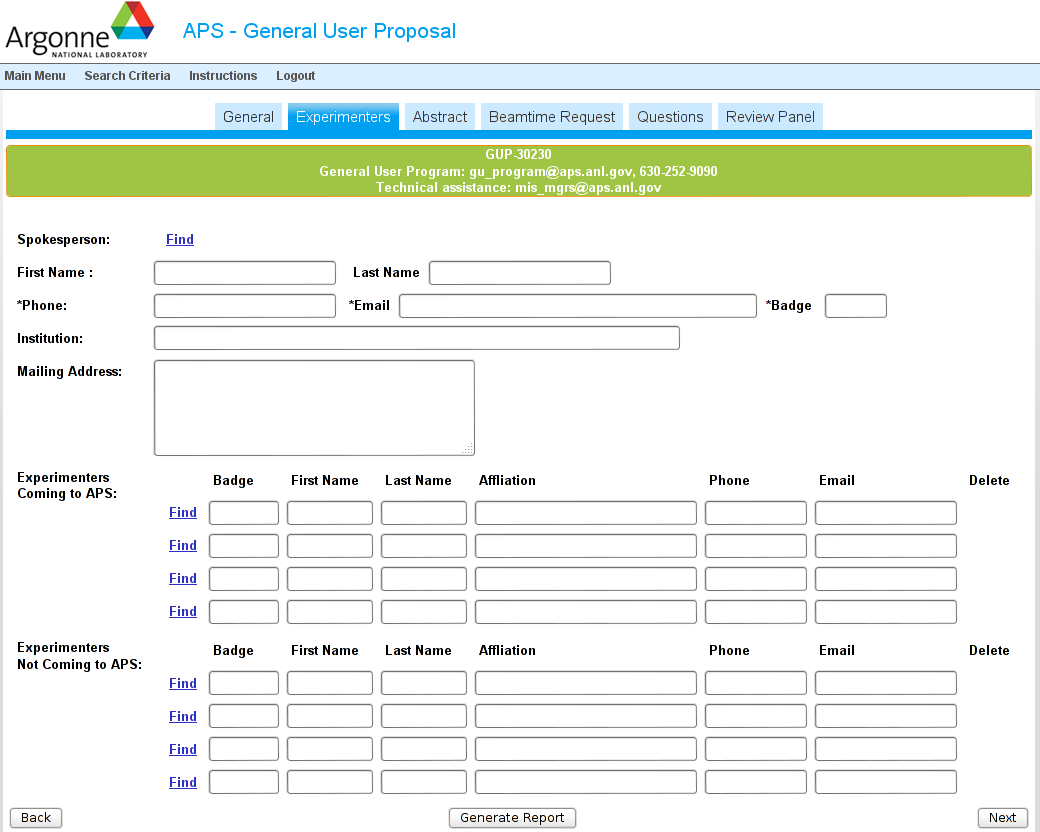Go to the Questions tab

pos(670,117)
